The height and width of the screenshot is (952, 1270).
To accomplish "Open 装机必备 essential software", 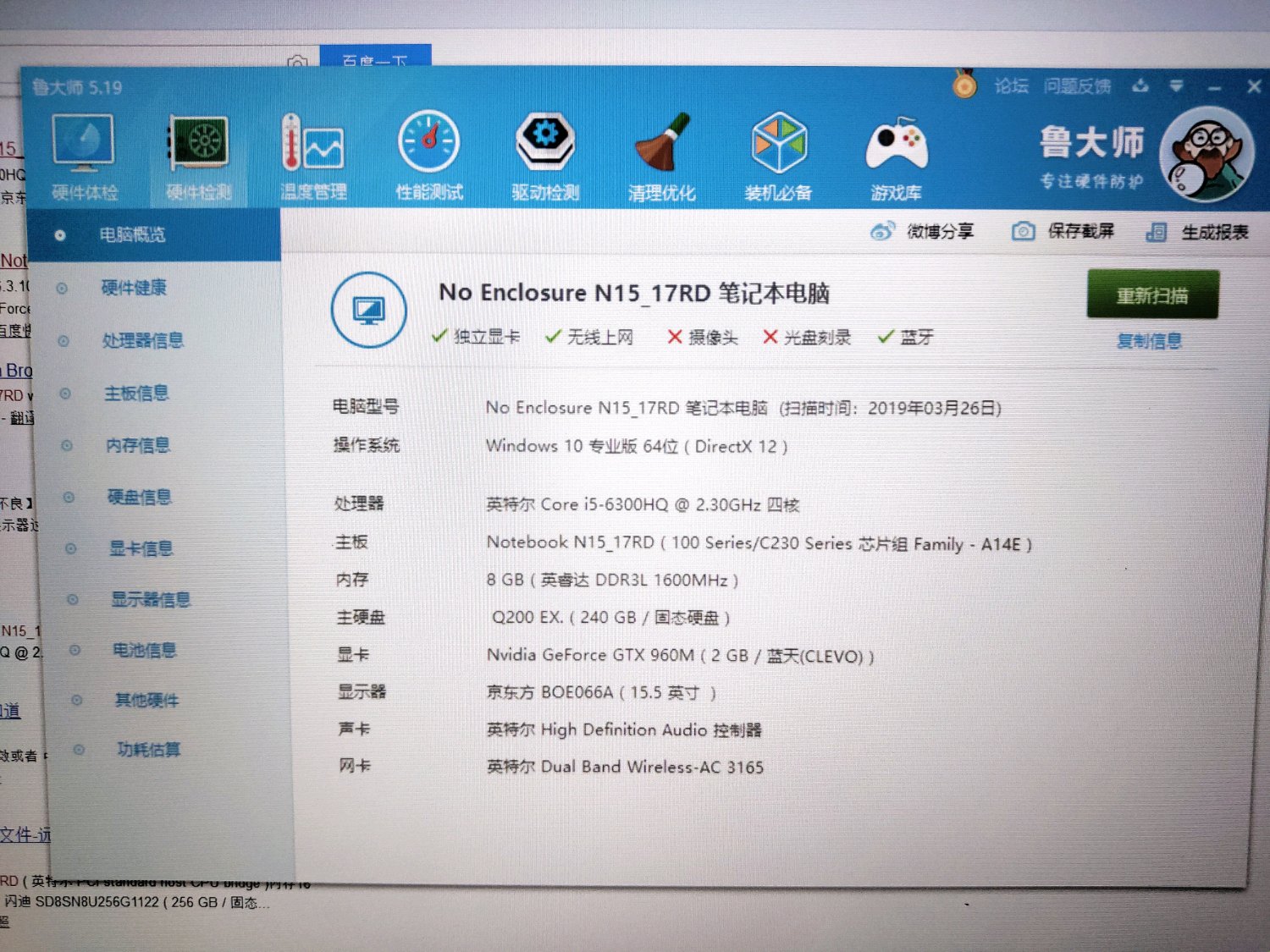I will pos(778,158).
